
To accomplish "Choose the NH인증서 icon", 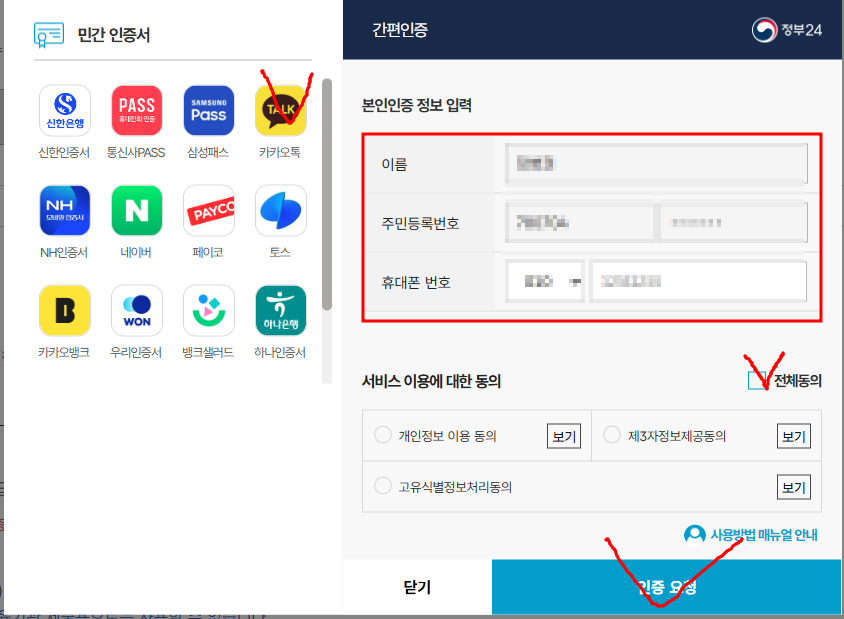I will pos(65,210).
